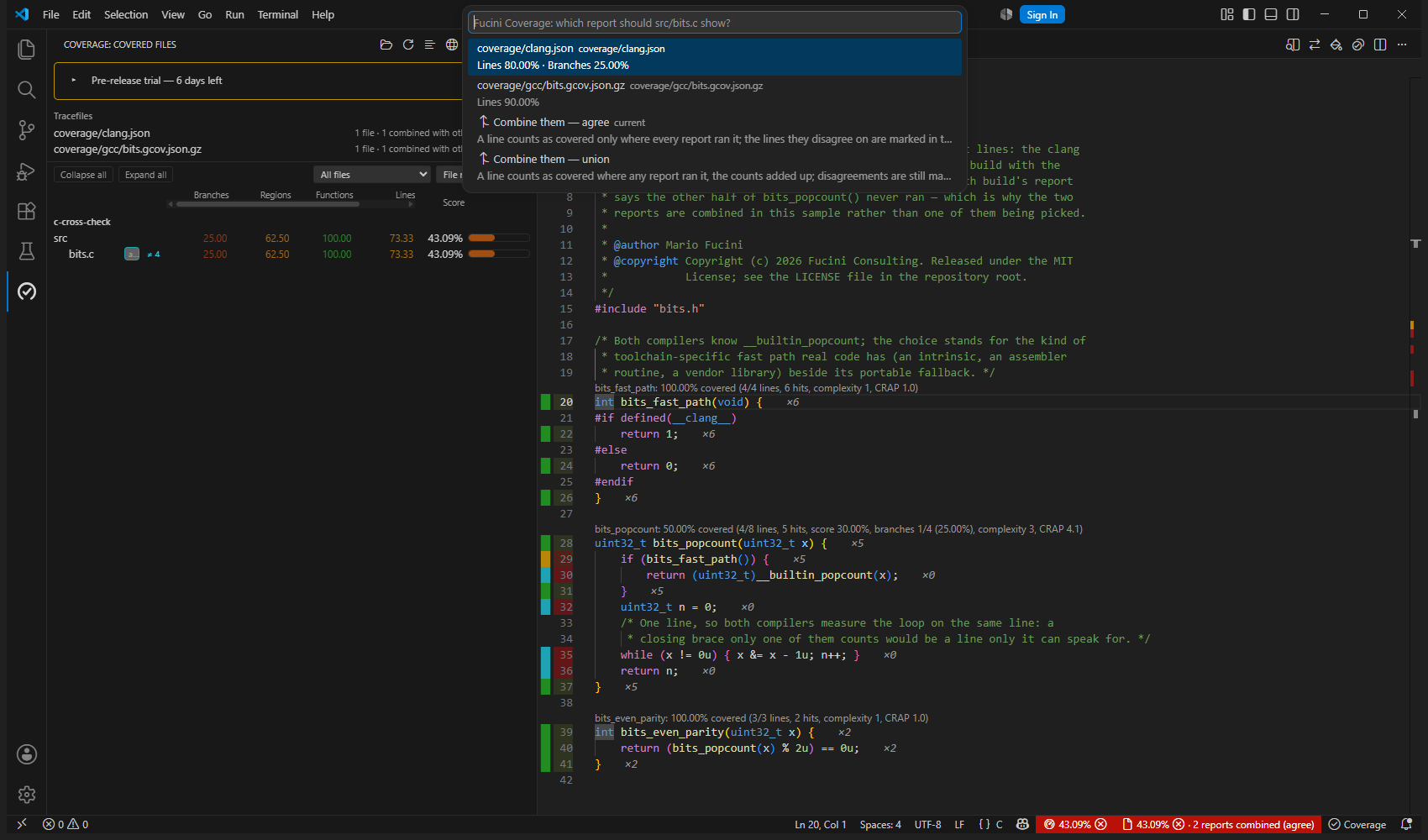Screen dimensions: 1428x840
Task: Click the paint bucket icon in editor toolbar
Action: (1336, 45)
